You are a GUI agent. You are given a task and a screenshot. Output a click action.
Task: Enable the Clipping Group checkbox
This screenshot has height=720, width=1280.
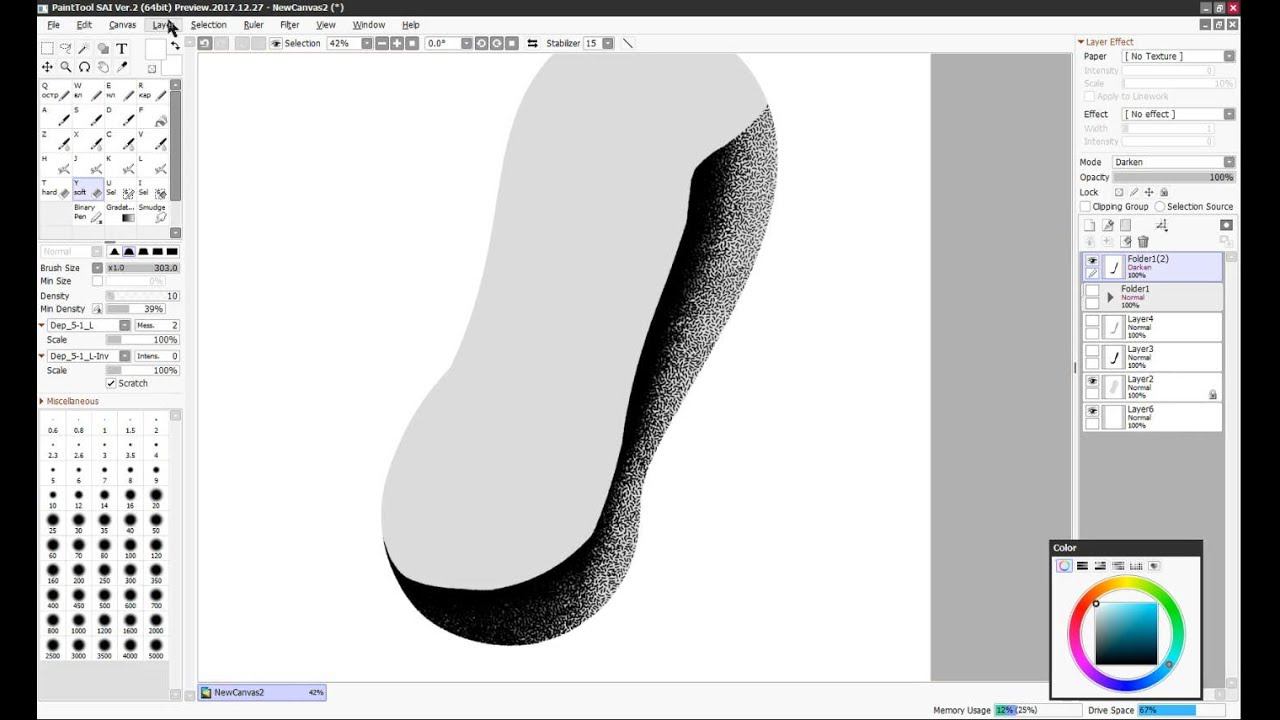(1085, 206)
